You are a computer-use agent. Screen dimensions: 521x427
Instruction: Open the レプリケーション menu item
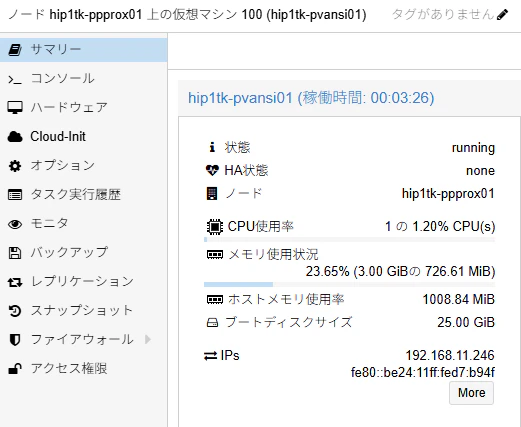(83, 282)
